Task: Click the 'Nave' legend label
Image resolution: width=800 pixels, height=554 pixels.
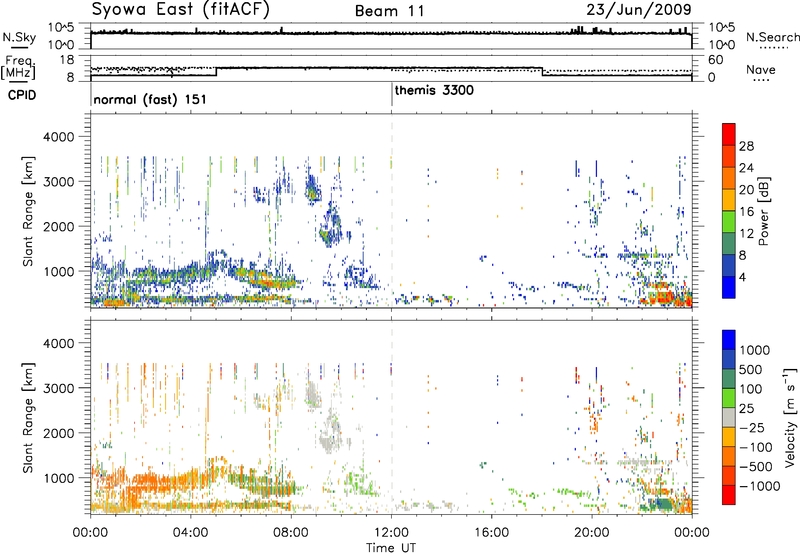Action: point(761,70)
